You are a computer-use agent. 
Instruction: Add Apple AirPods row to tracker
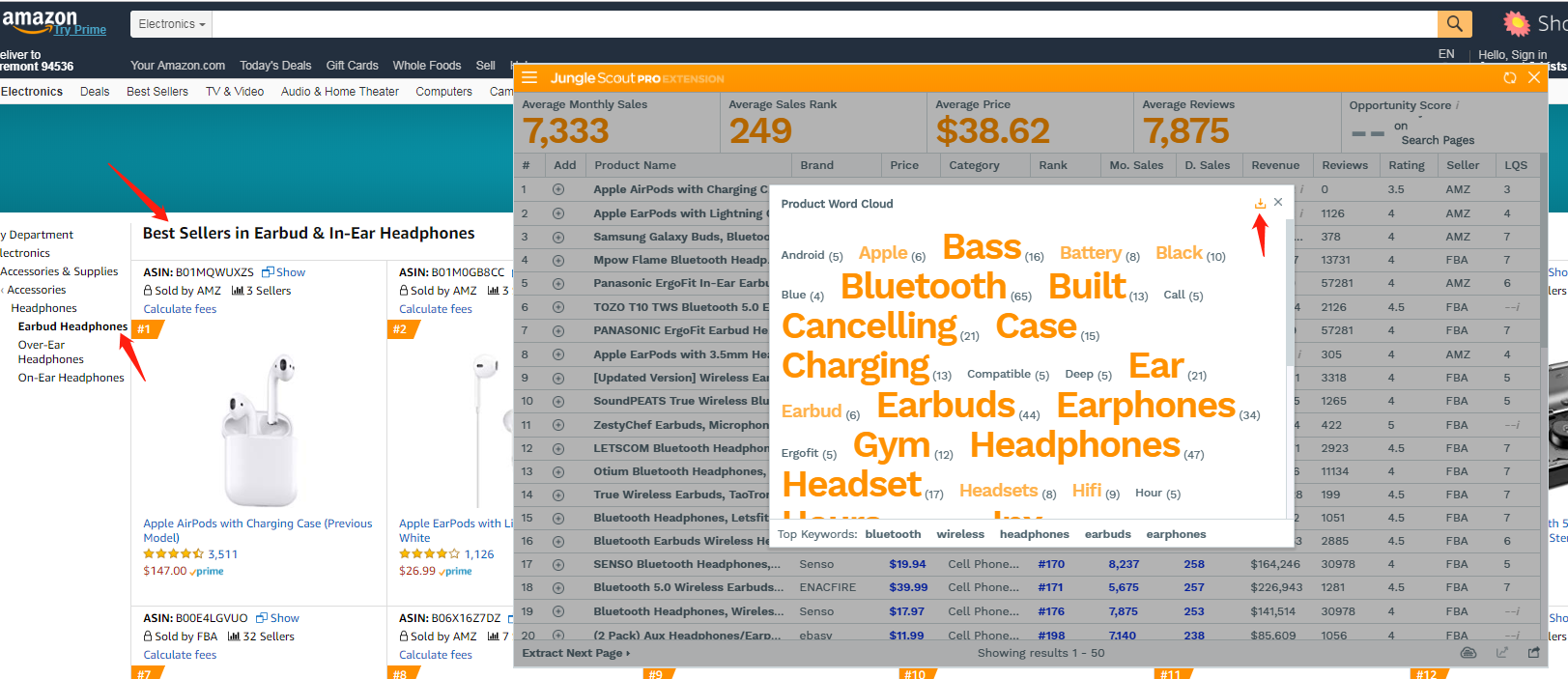click(558, 189)
